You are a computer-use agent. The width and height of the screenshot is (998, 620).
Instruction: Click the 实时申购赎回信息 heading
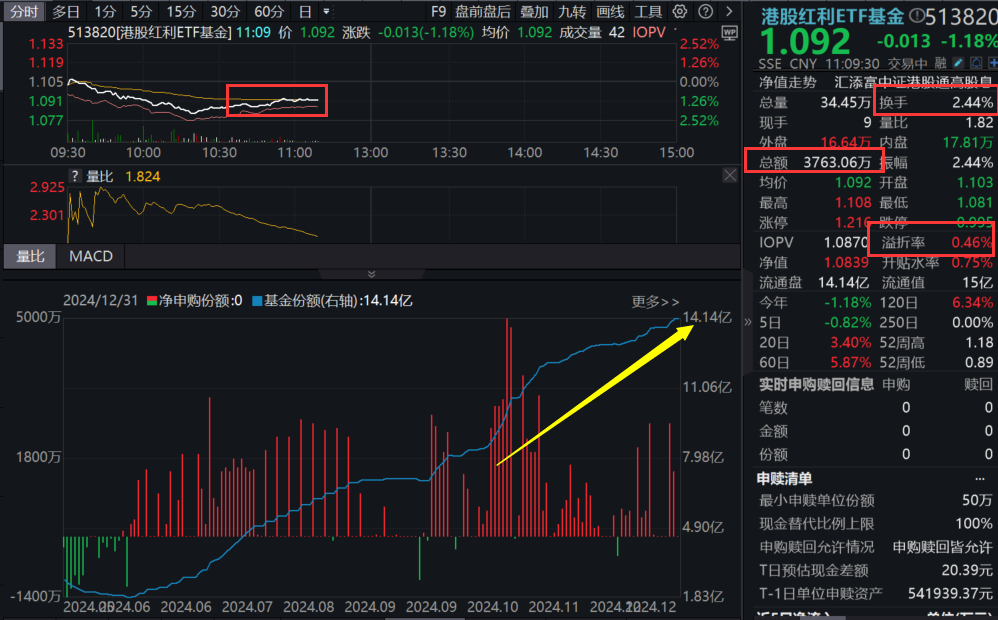(x=816, y=384)
